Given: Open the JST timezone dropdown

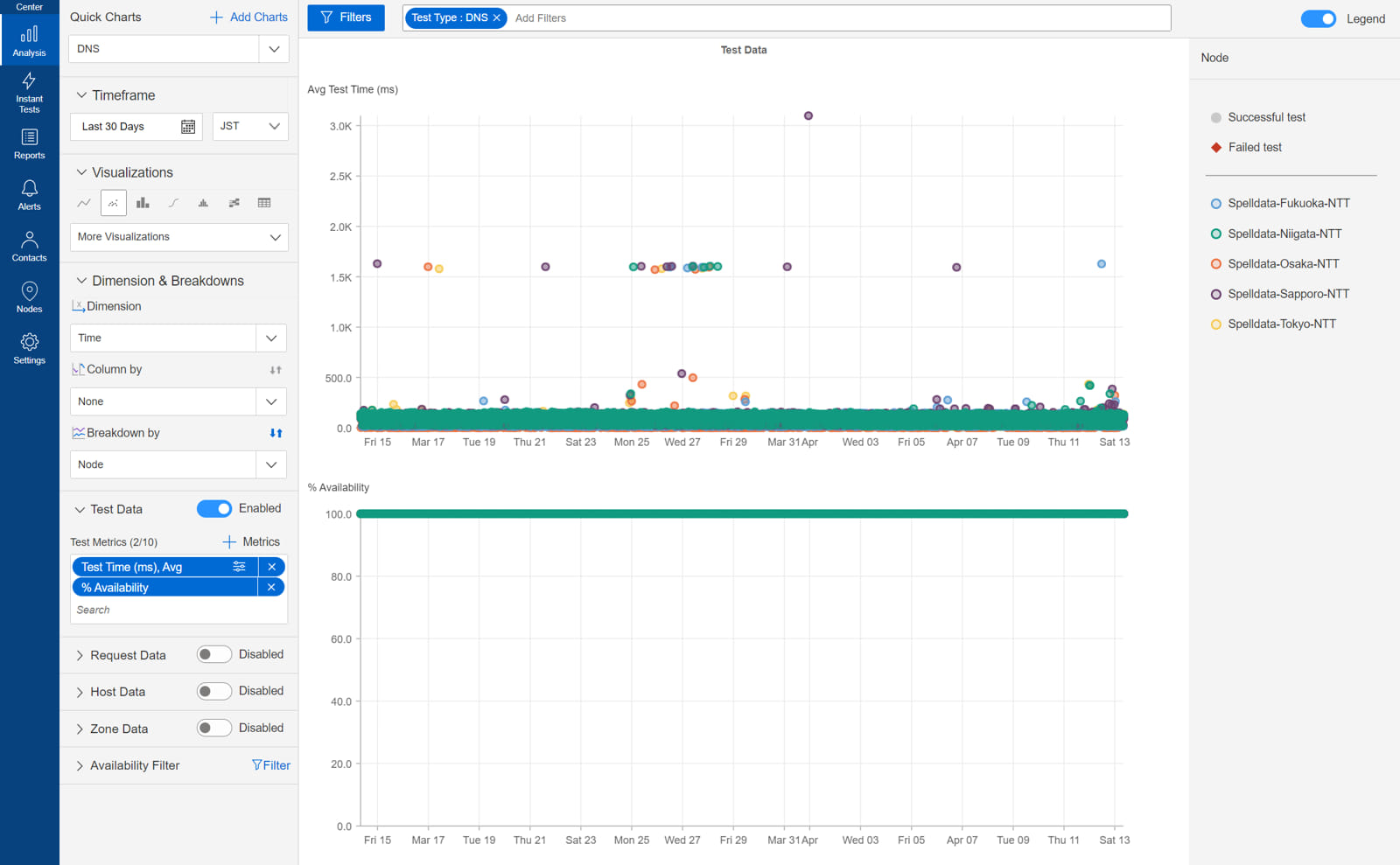Looking at the screenshot, I should click(x=250, y=127).
